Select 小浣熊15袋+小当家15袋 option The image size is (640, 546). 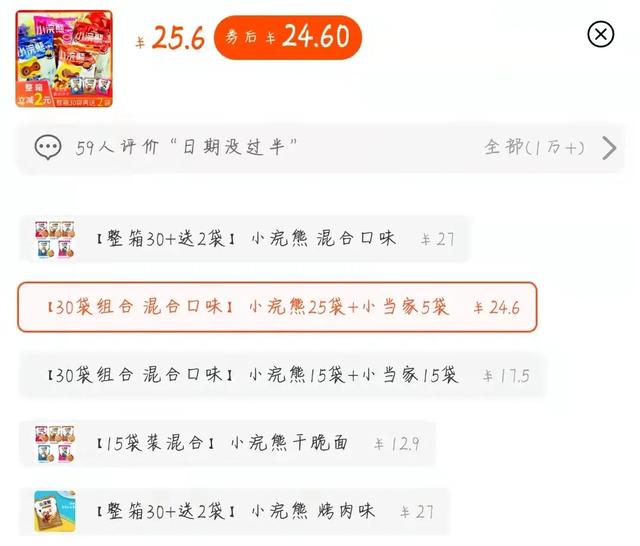(282, 375)
